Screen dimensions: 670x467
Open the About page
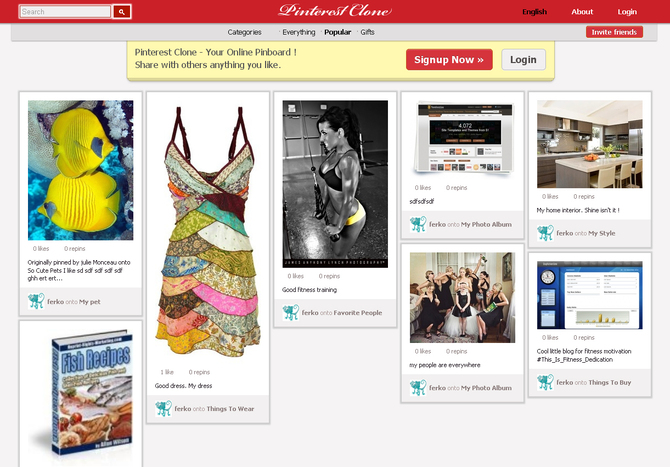pos(582,12)
